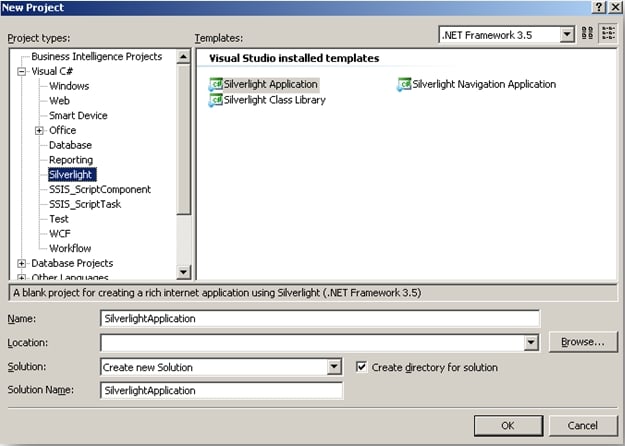Expand the Office tree node

39,130
